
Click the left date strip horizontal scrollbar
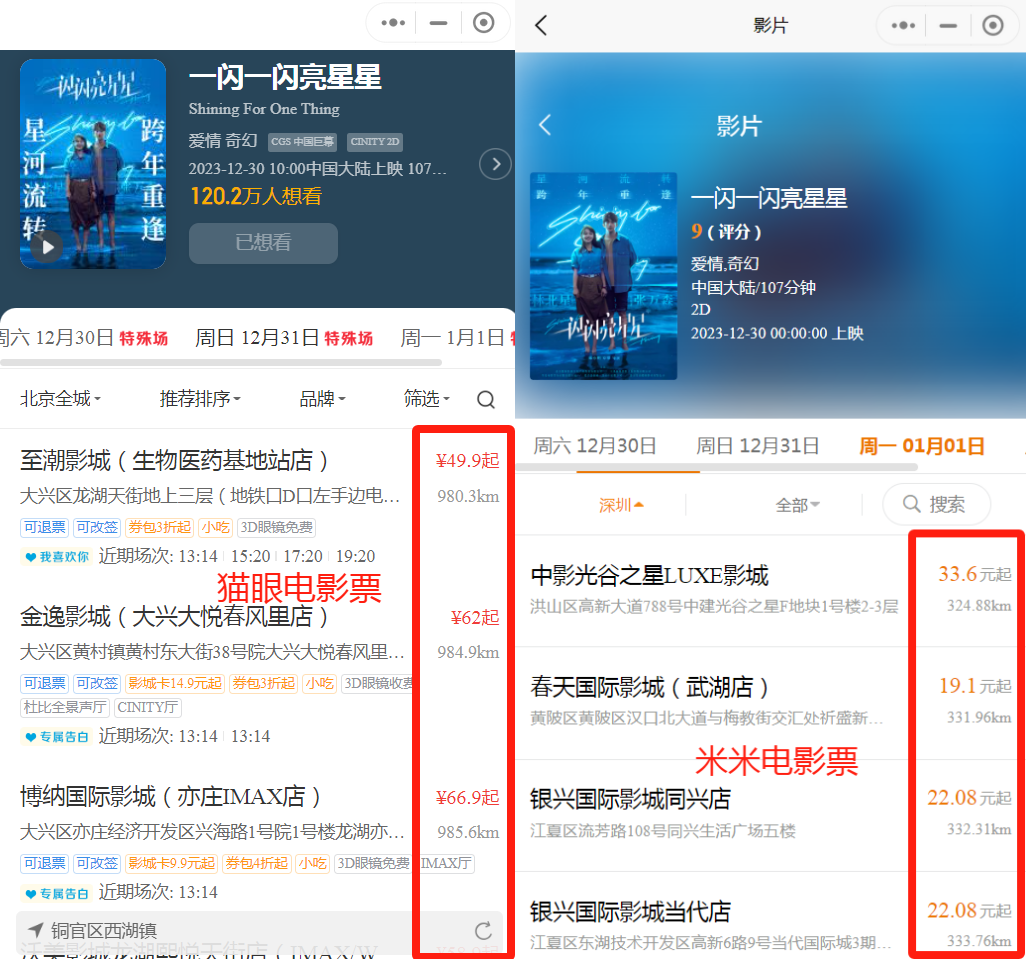click(x=221, y=362)
